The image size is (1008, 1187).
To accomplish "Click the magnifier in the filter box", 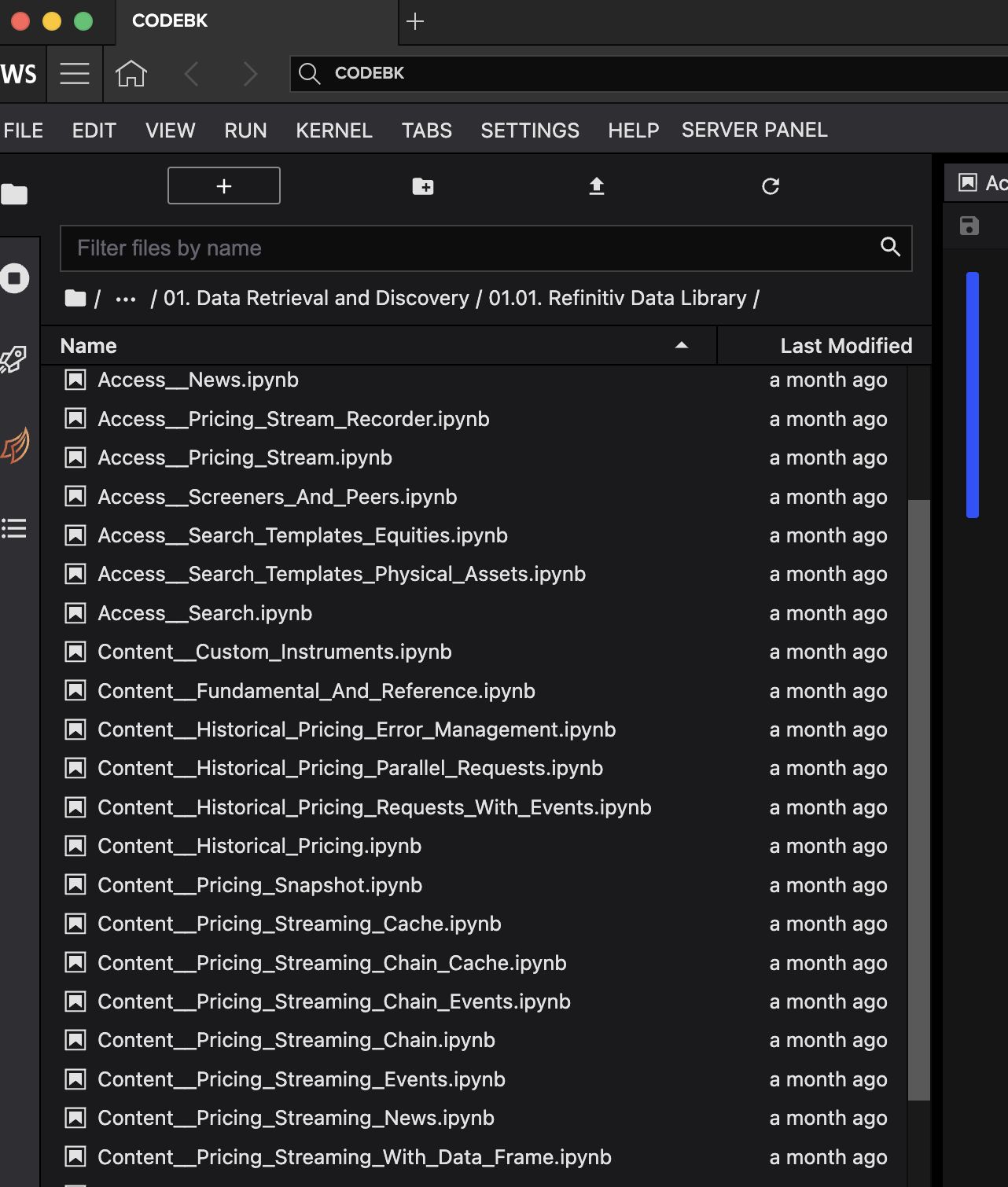I will (890, 247).
